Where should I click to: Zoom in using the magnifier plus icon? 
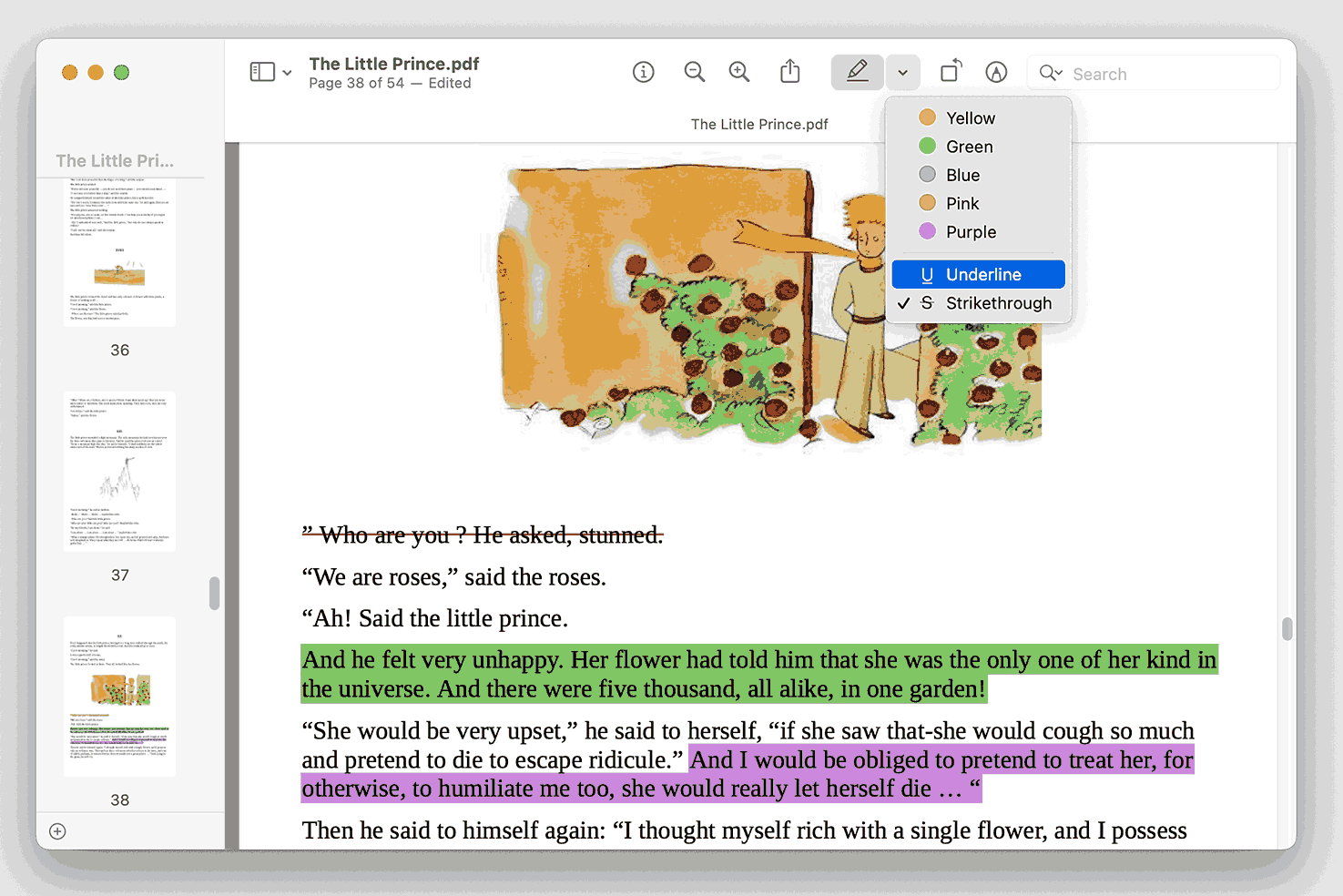click(x=739, y=71)
